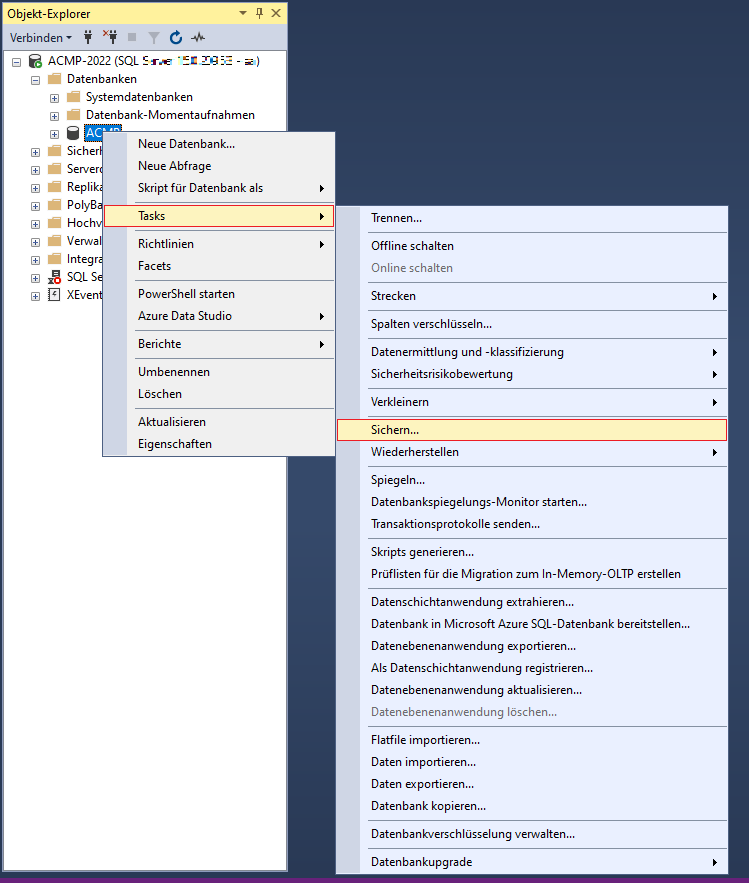Image resolution: width=751 pixels, height=883 pixels.
Task: Collapse the Datenbanken folder node
Action: click(35, 79)
